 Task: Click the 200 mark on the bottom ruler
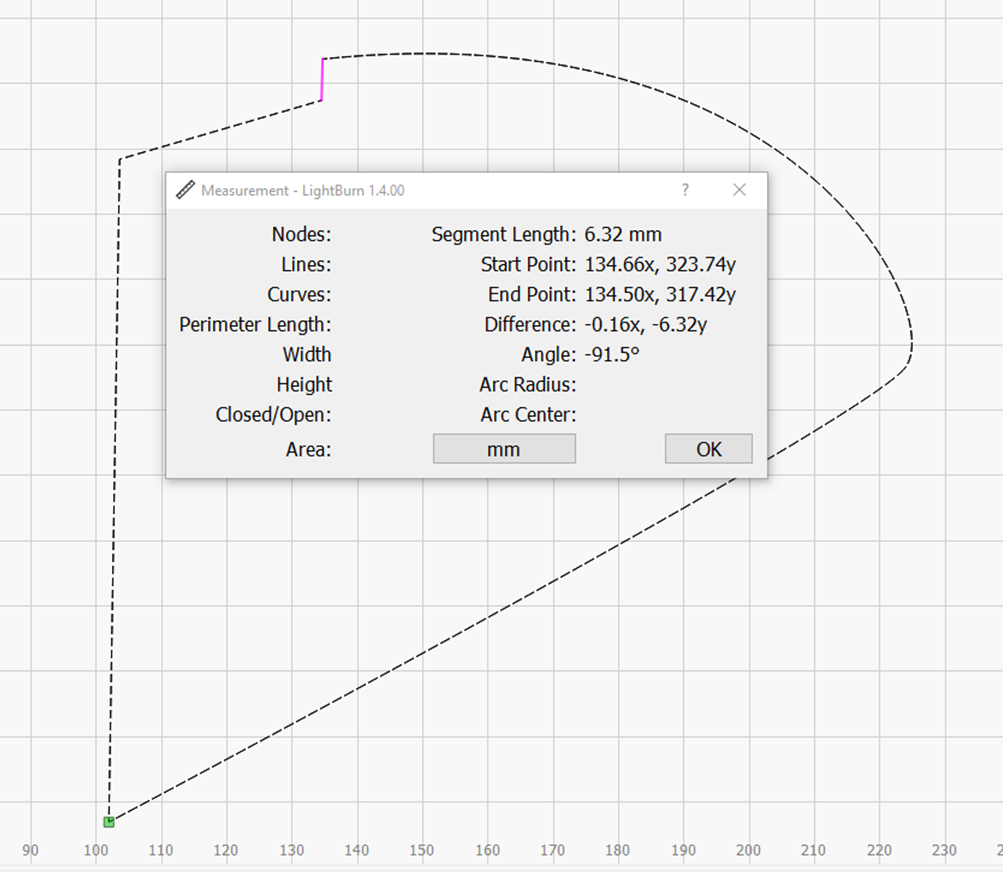(748, 851)
